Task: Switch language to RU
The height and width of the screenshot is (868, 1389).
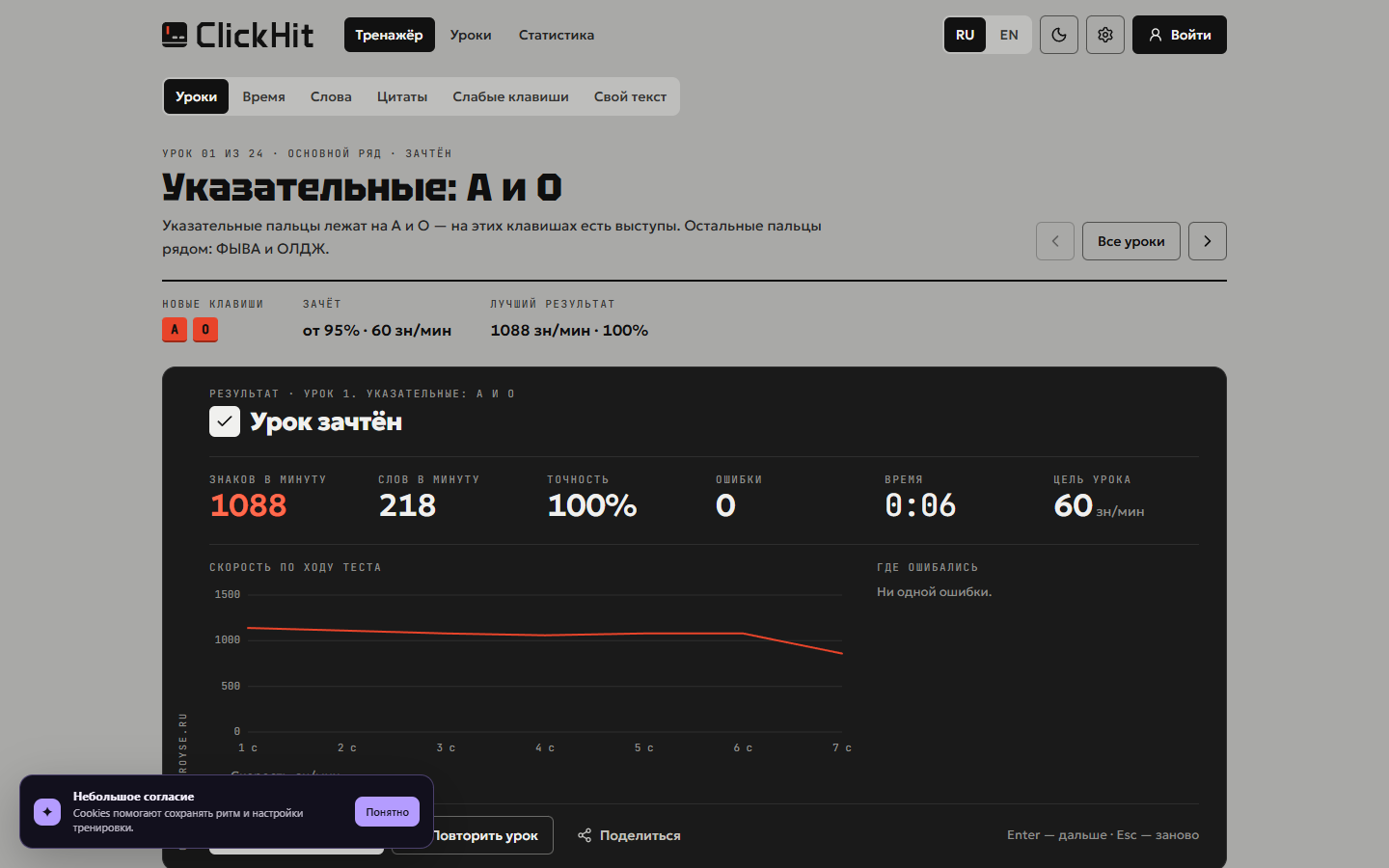Action: pos(966,35)
